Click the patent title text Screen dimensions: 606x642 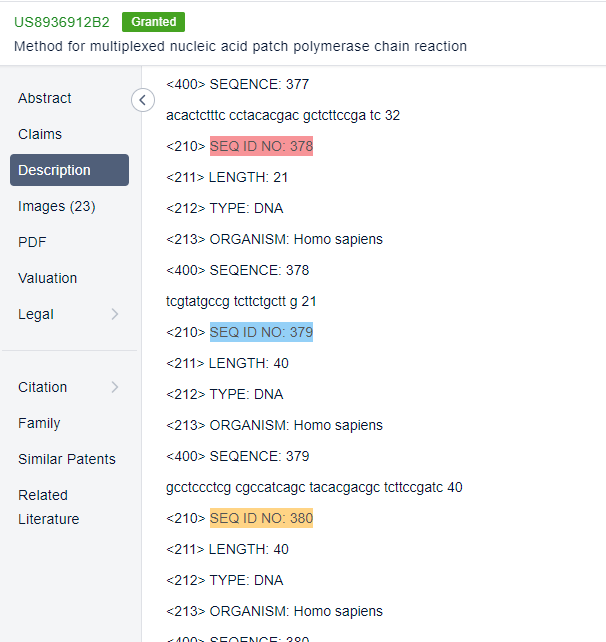point(240,46)
